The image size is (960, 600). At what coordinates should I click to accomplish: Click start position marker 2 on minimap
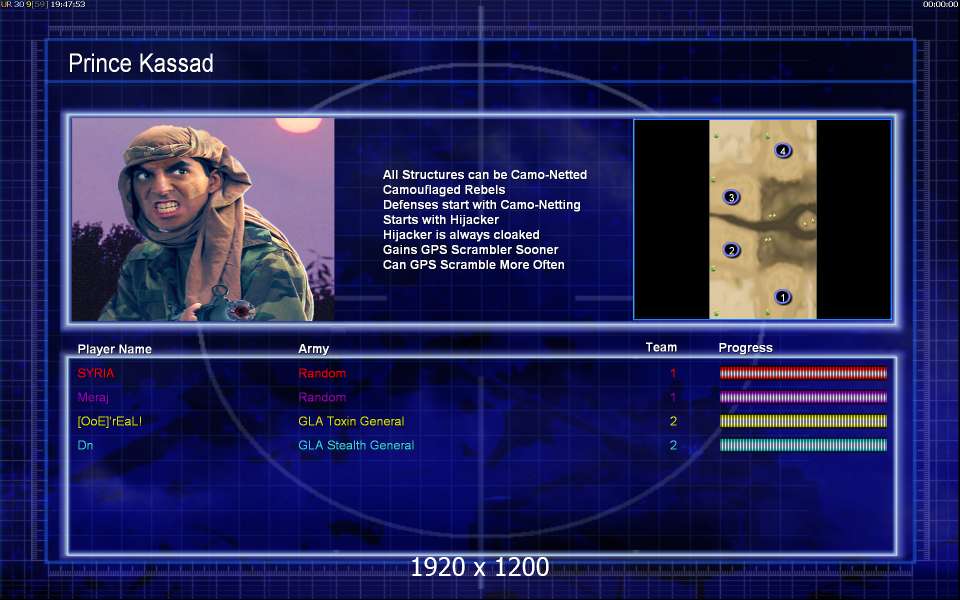coord(730,250)
